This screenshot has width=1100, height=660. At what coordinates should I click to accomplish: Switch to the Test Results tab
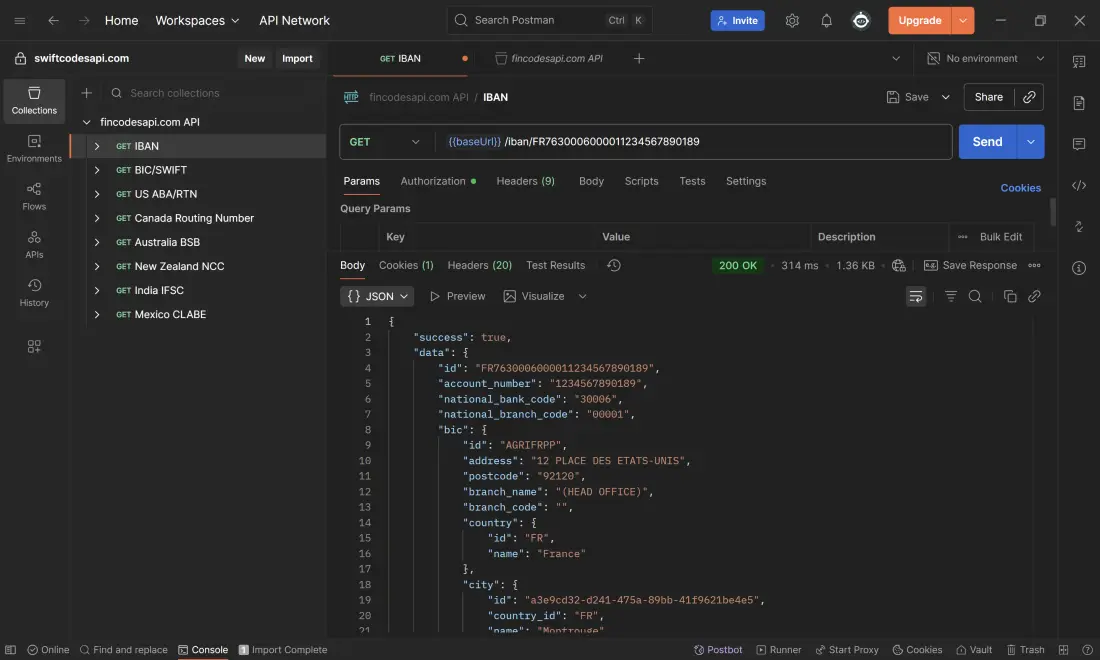click(x=555, y=265)
